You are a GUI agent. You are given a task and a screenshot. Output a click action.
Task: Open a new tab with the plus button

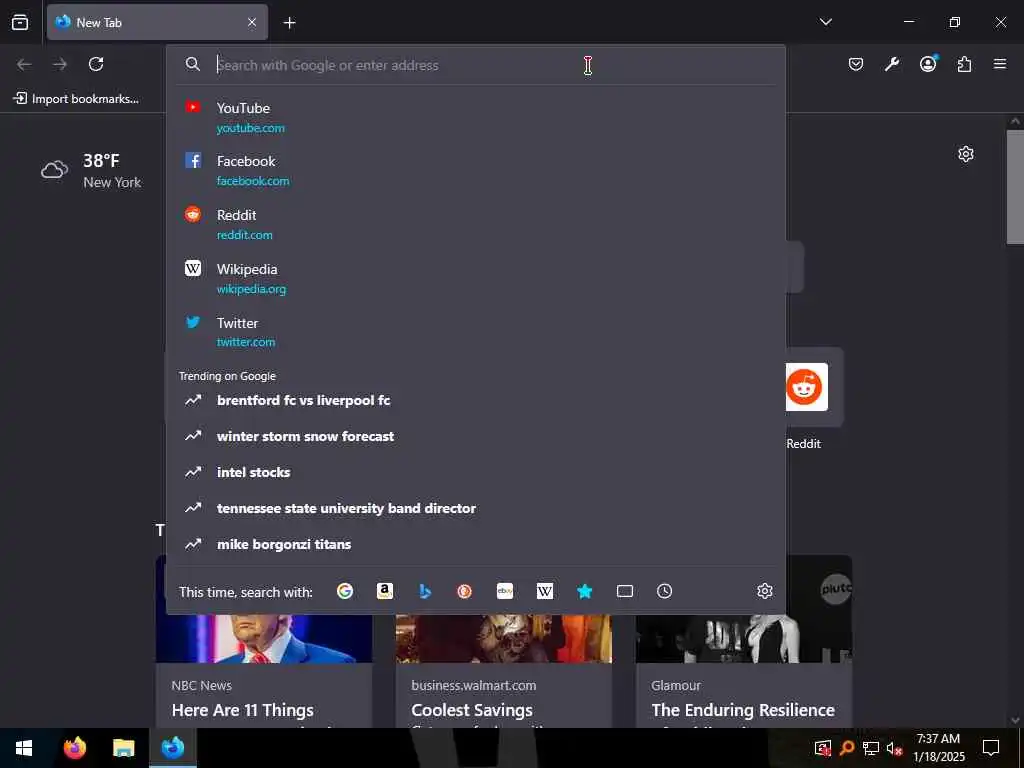(289, 23)
